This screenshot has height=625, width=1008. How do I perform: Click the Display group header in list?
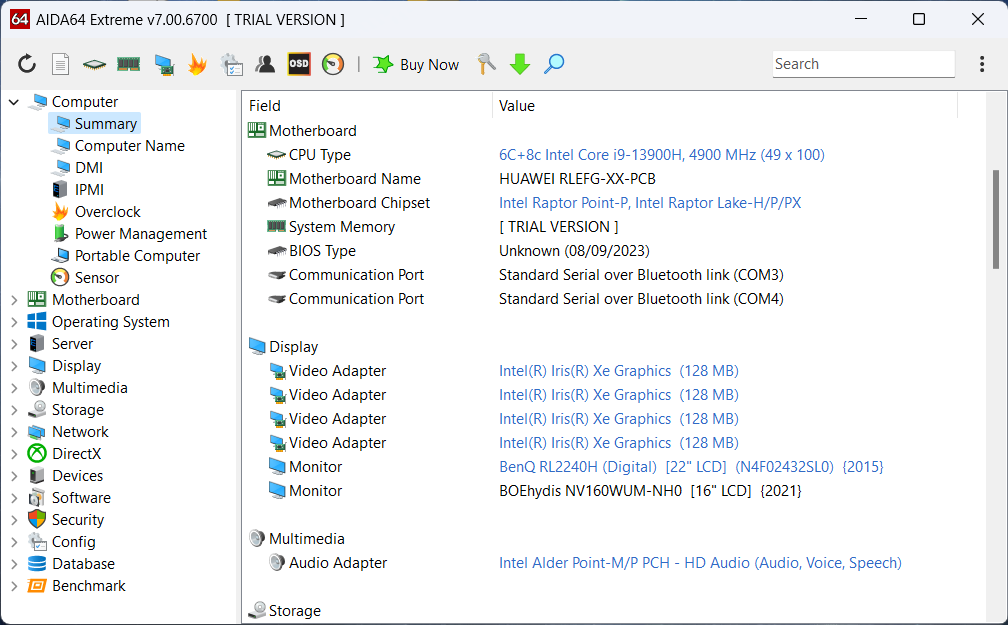[x=284, y=347]
